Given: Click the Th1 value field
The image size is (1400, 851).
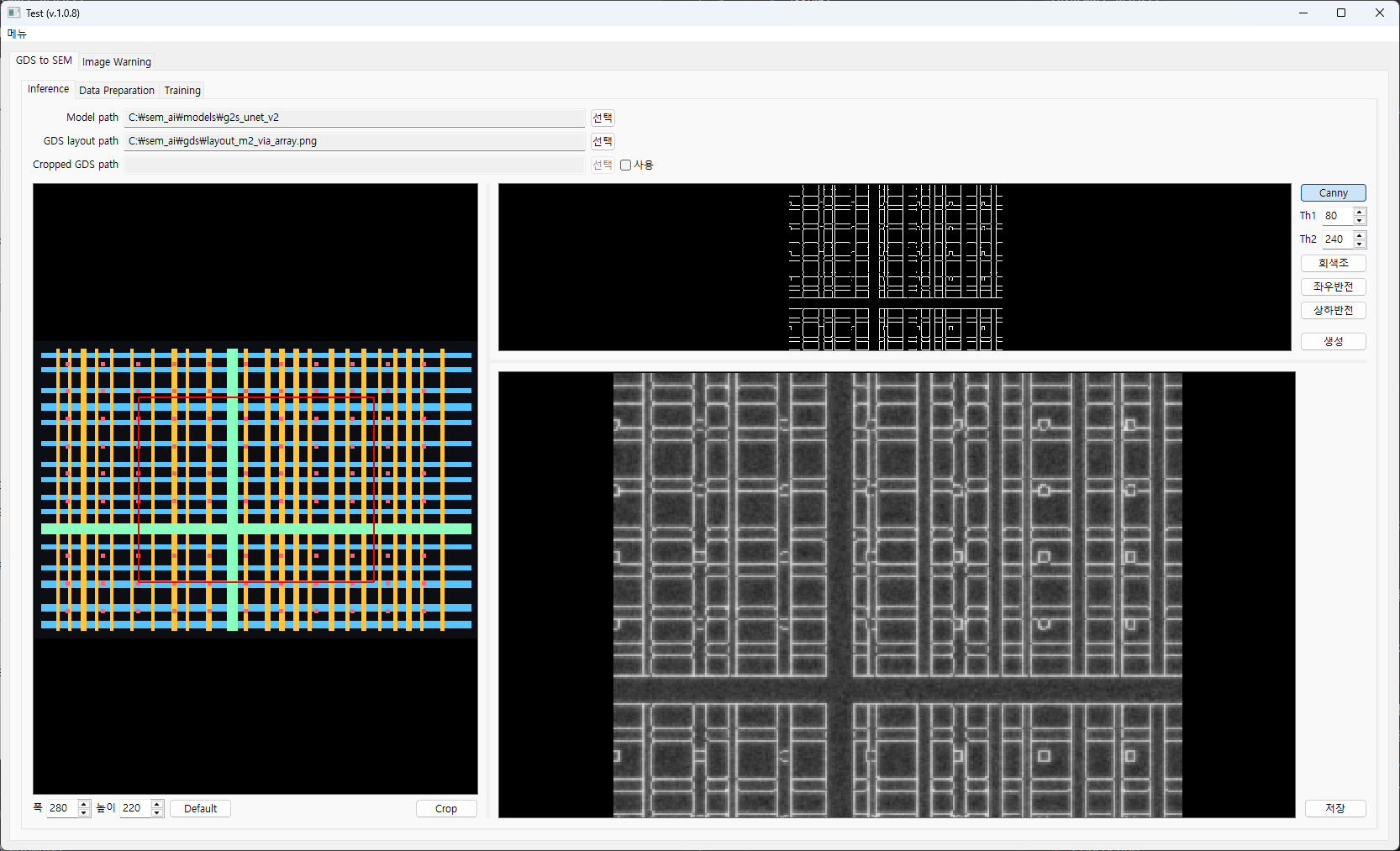Looking at the screenshot, I should point(1337,216).
